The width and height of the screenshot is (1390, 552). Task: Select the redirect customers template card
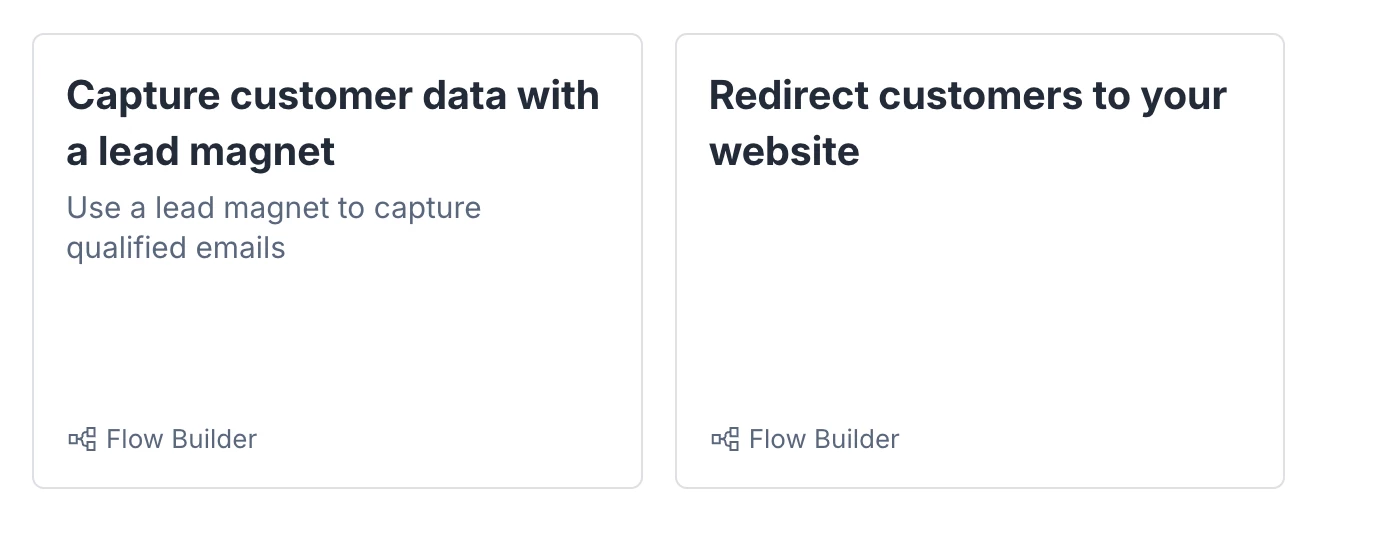979,261
